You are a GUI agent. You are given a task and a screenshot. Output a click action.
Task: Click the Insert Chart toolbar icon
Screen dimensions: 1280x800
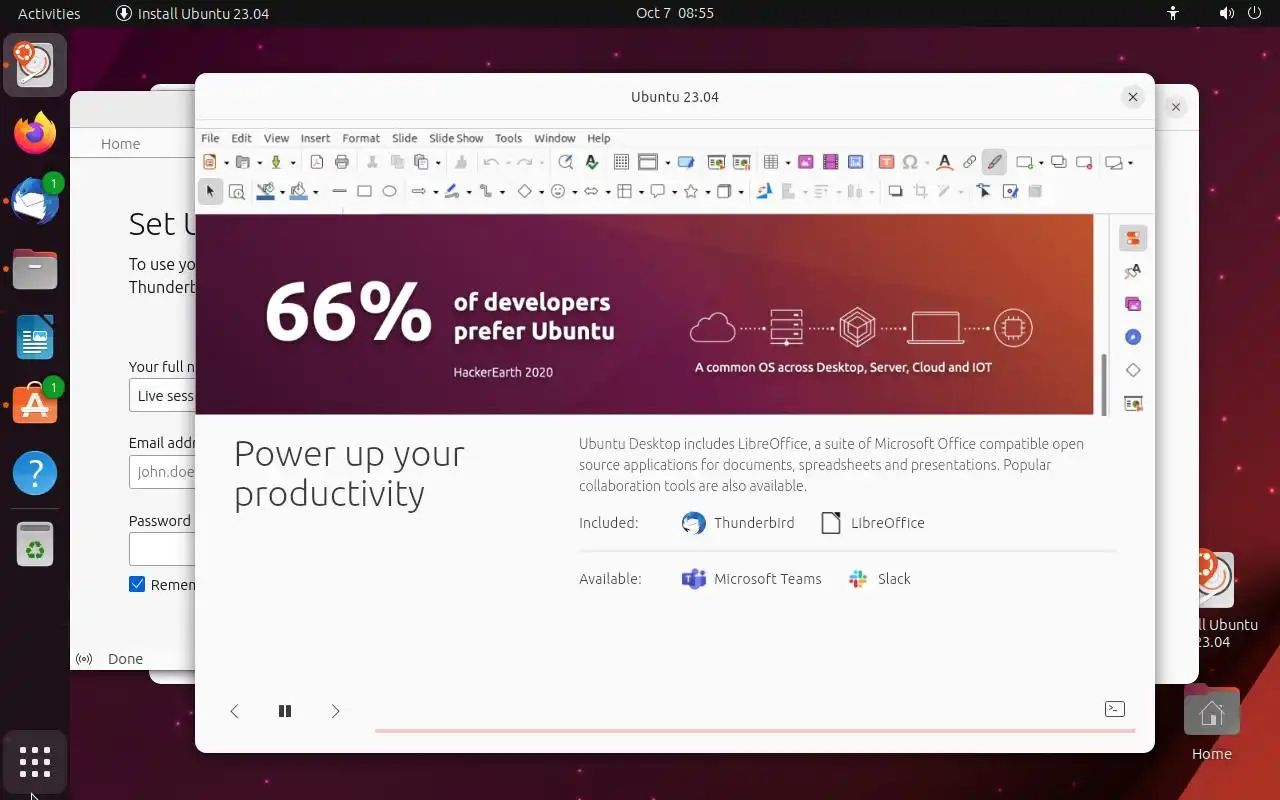(855, 162)
